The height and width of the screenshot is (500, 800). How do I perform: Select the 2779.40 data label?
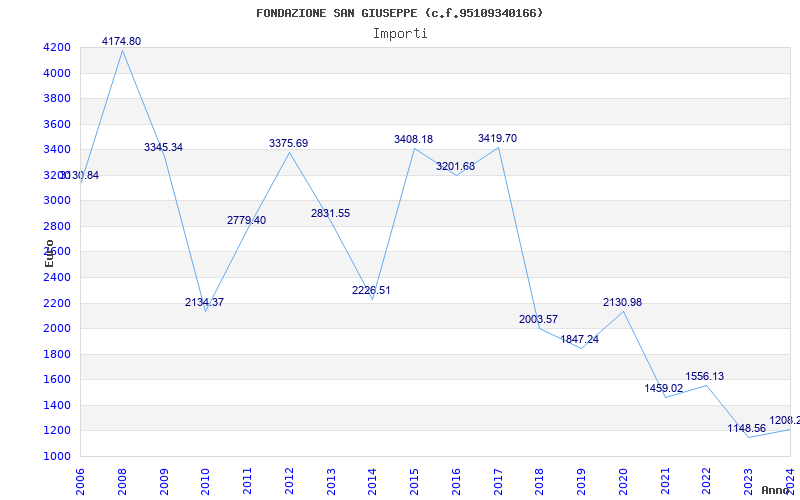[246, 220]
